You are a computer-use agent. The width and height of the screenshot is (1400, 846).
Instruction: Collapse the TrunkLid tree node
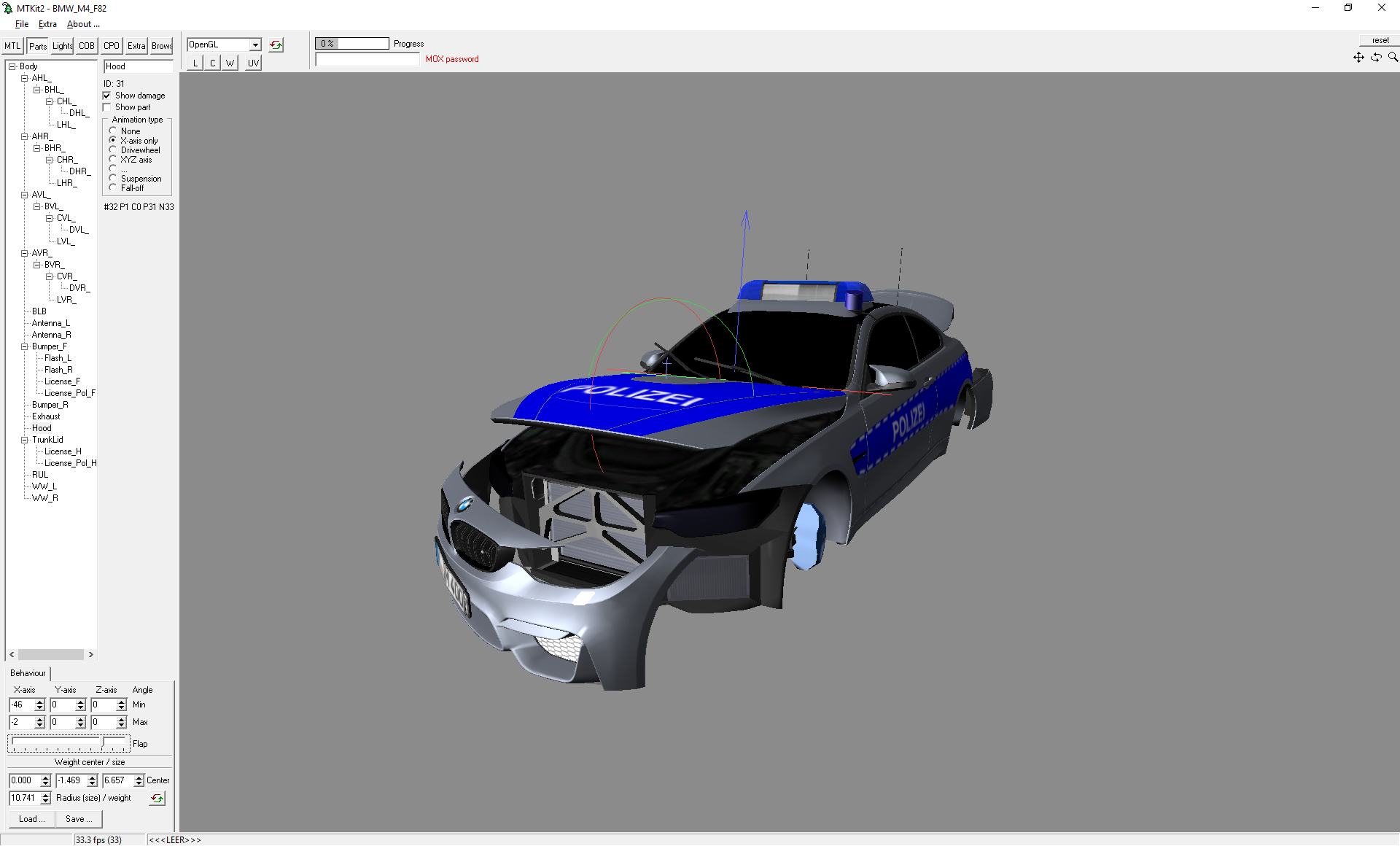(24, 440)
